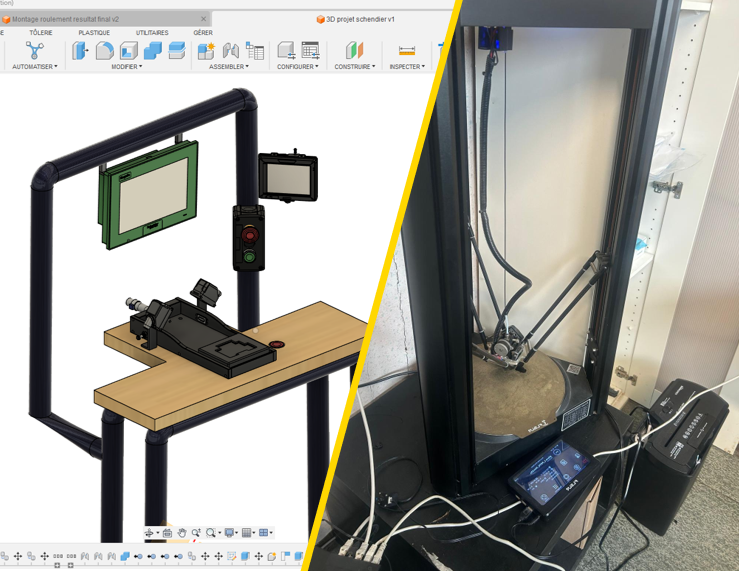Select the Shell tool in Modifier
739x571 pixels.
click(x=129, y=50)
